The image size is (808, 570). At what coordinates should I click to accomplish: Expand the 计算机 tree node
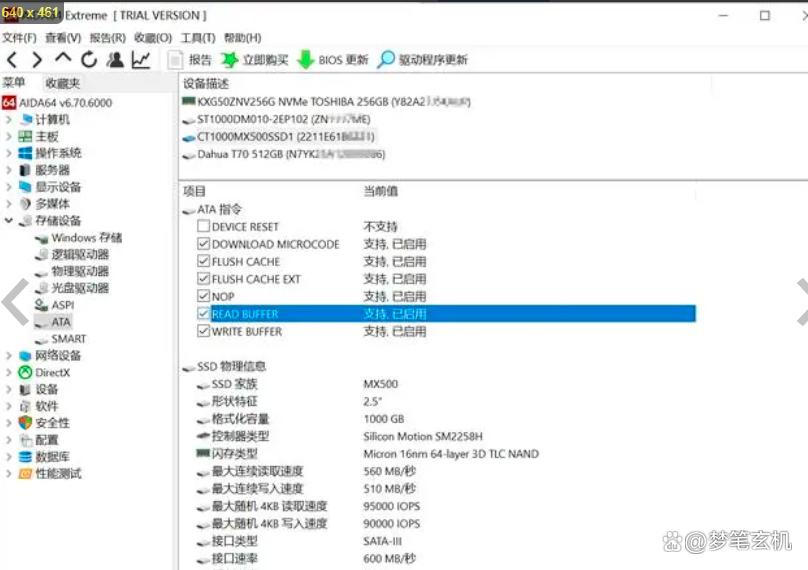click(8, 120)
